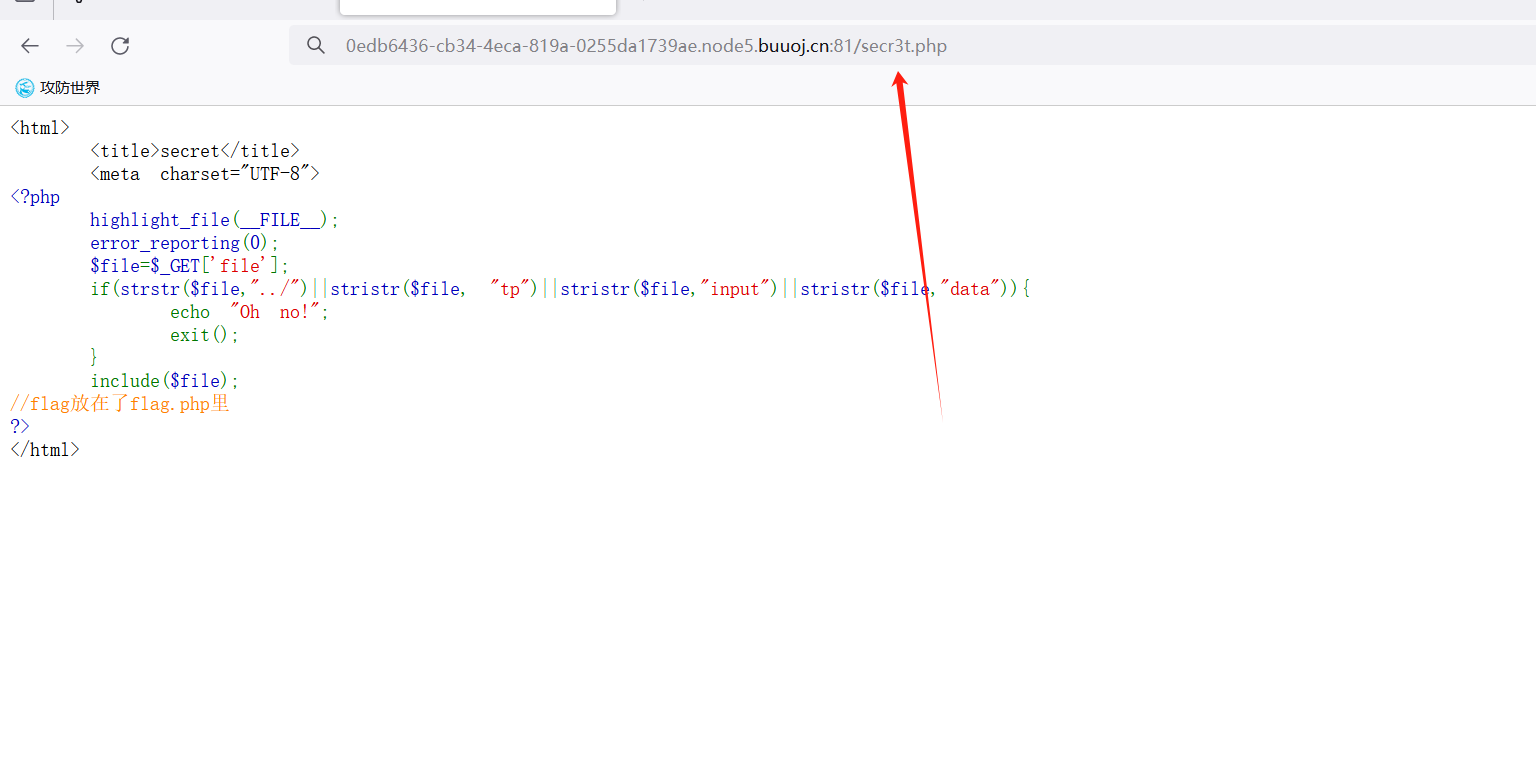1536x762 pixels.
Task: Reload the current page
Action: pyautogui.click(x=120, y=46)
